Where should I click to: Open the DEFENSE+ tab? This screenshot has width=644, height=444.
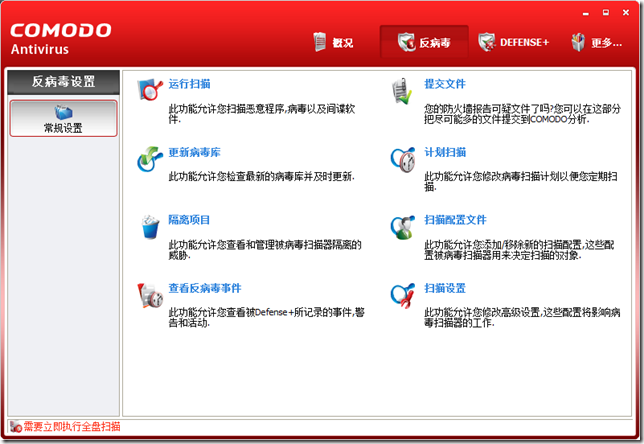(x=513, y=42)
